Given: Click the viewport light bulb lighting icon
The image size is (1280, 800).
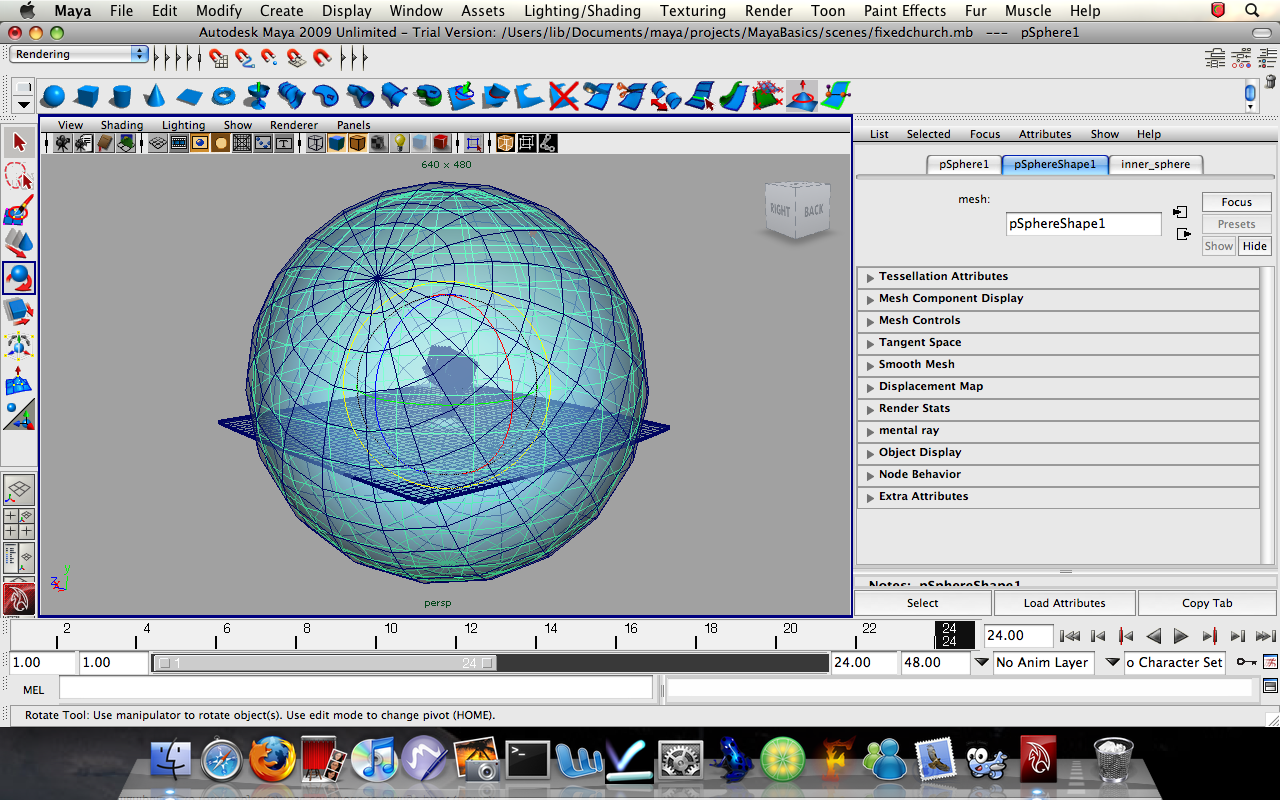Looking at the screenshot, I should [399, 143].
